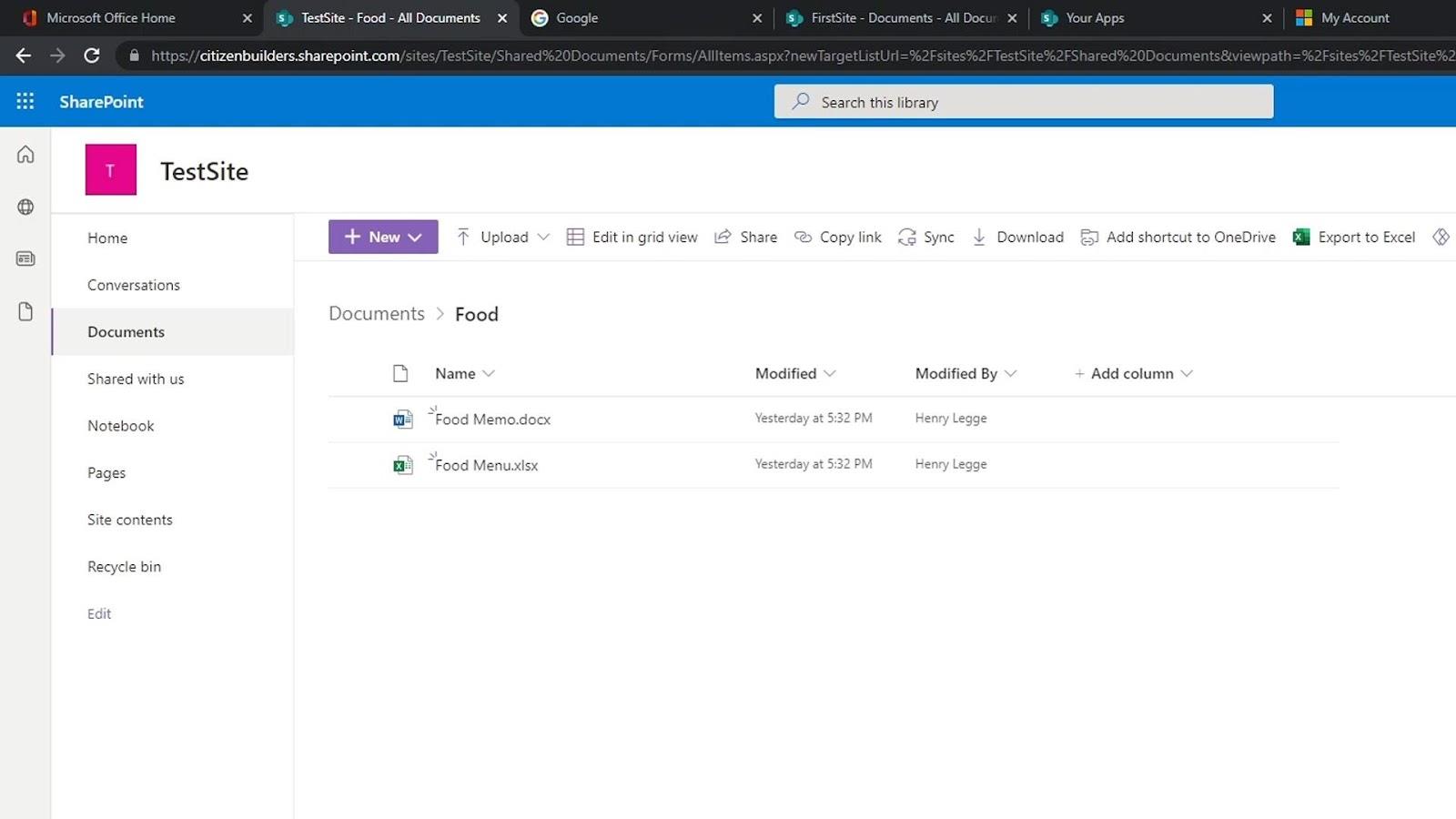1456x819 pixels.
Task: Click the padlock site info icon
Action: (135, 56)
